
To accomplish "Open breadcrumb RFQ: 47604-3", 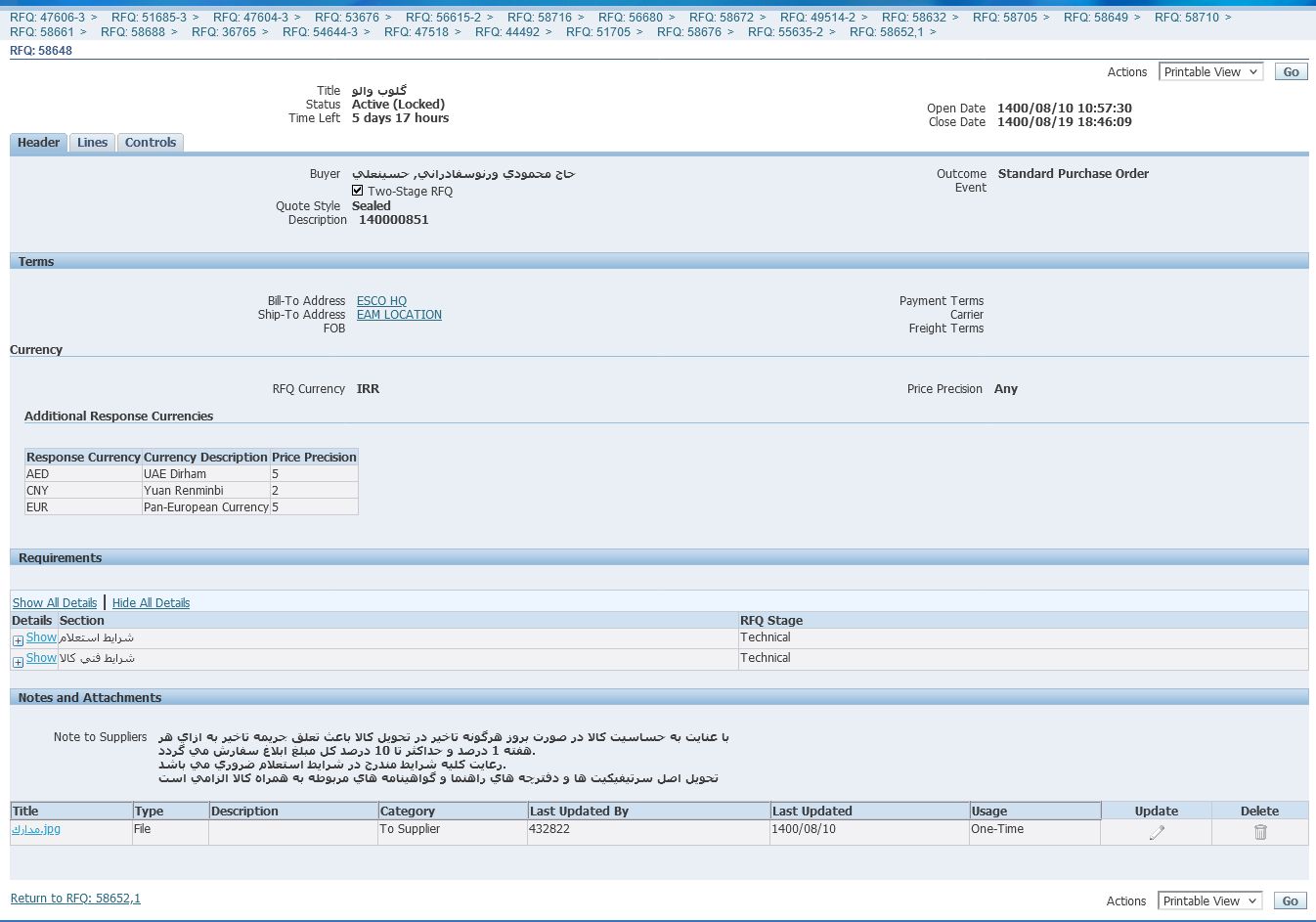I will pos(250,18).
